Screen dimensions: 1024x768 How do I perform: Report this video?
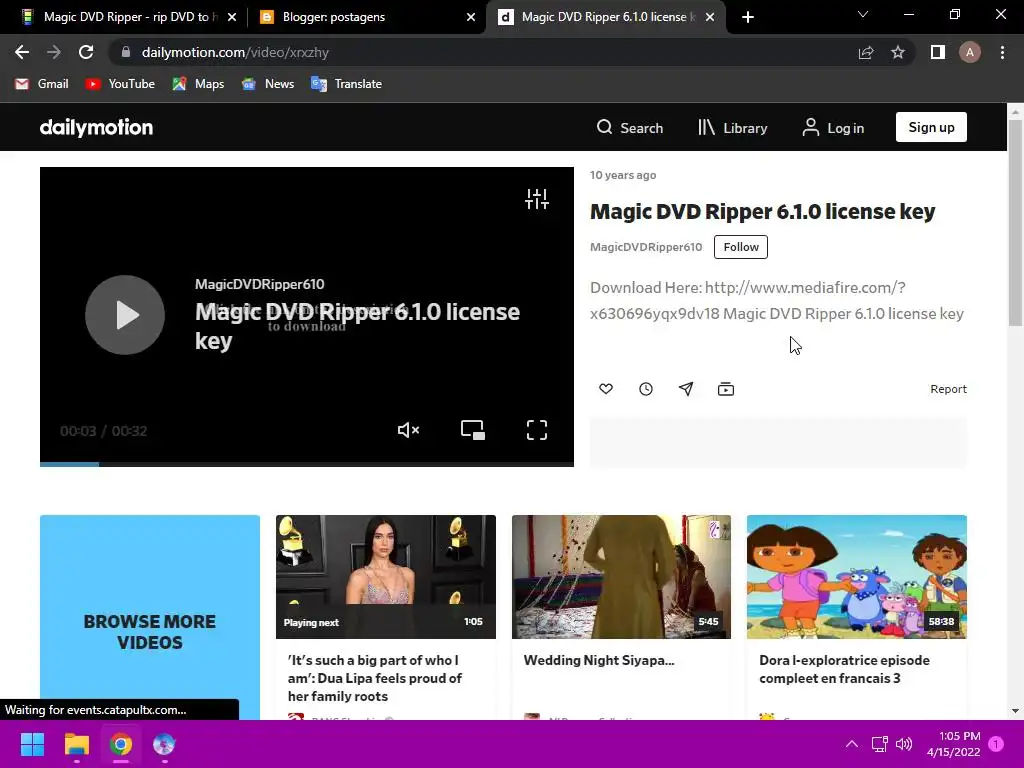[948, 389]
